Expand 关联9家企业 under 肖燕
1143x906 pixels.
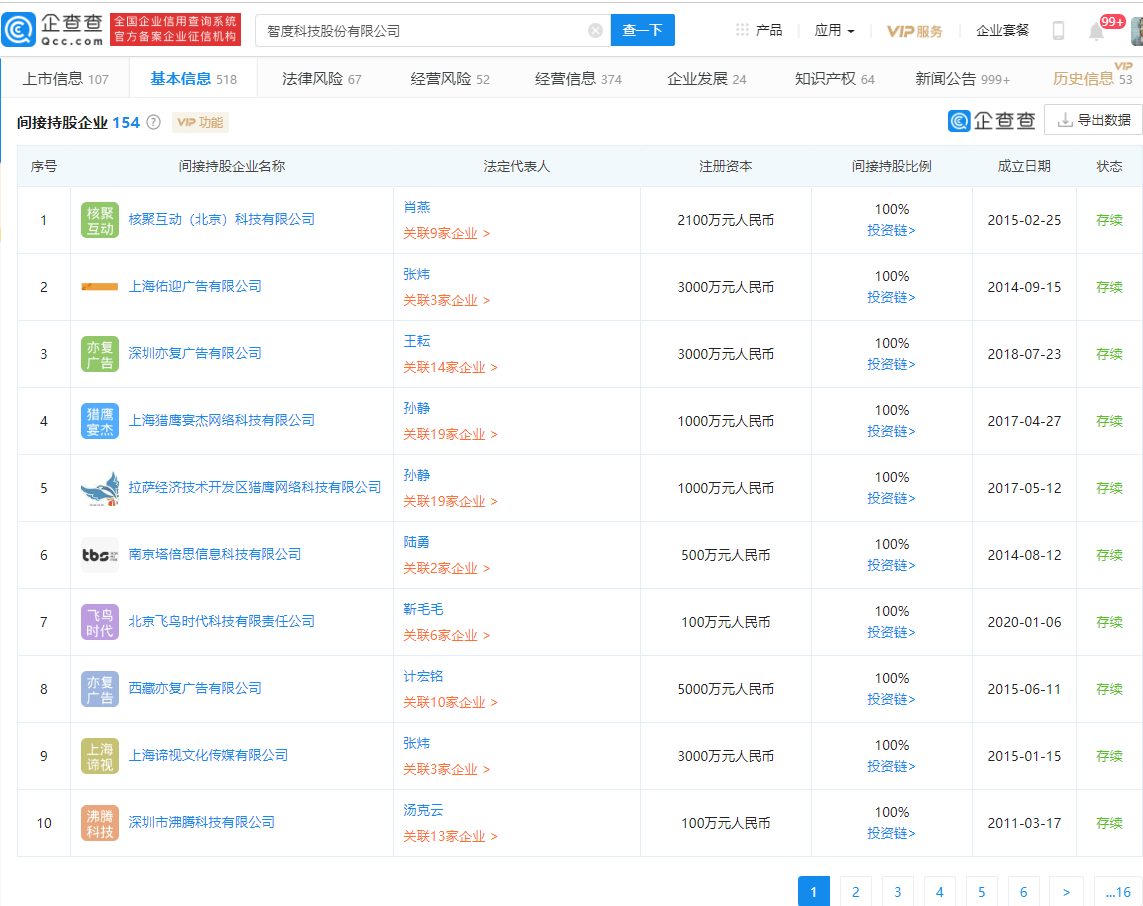tap(446, 233)
